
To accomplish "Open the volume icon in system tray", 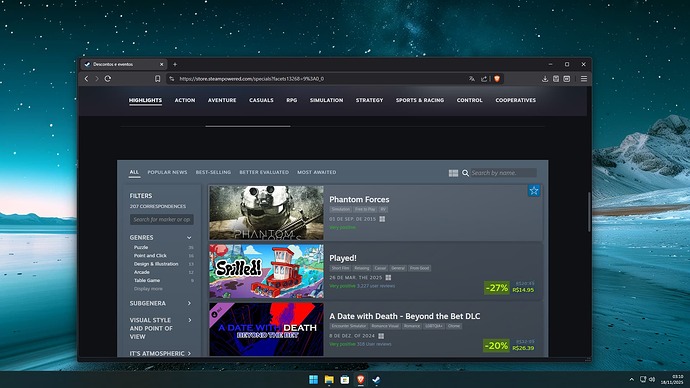I will 652,379.
